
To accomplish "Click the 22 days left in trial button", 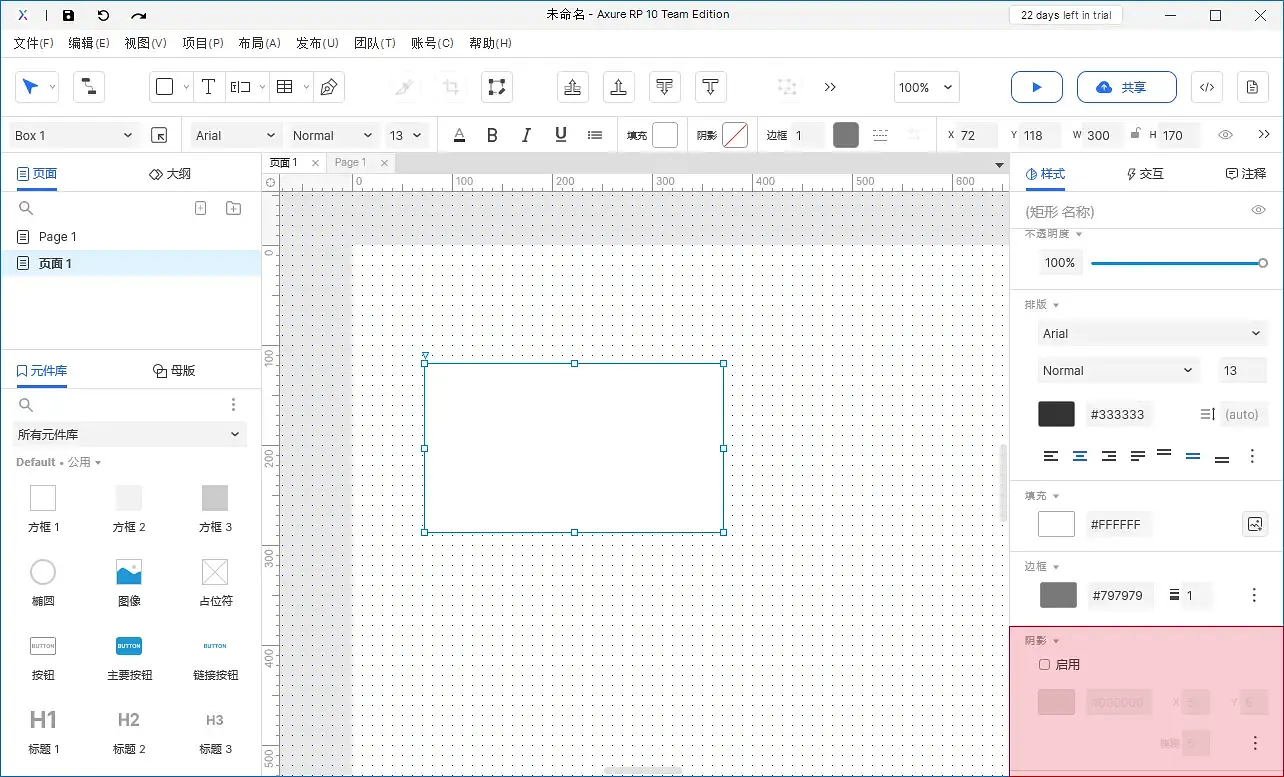I will pyautogui.click(x=1065, y=15).
